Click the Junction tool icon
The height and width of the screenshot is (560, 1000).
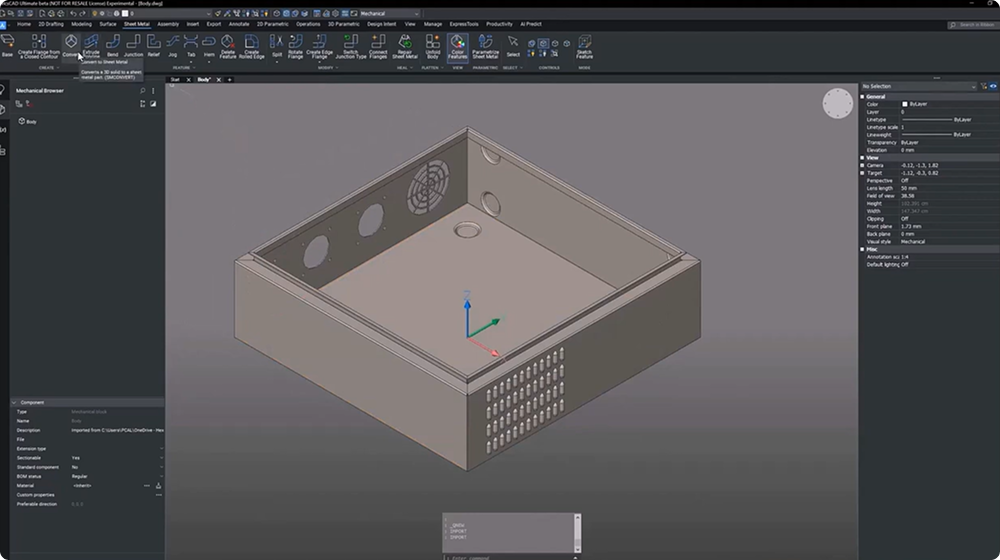[x=133, y=47]
